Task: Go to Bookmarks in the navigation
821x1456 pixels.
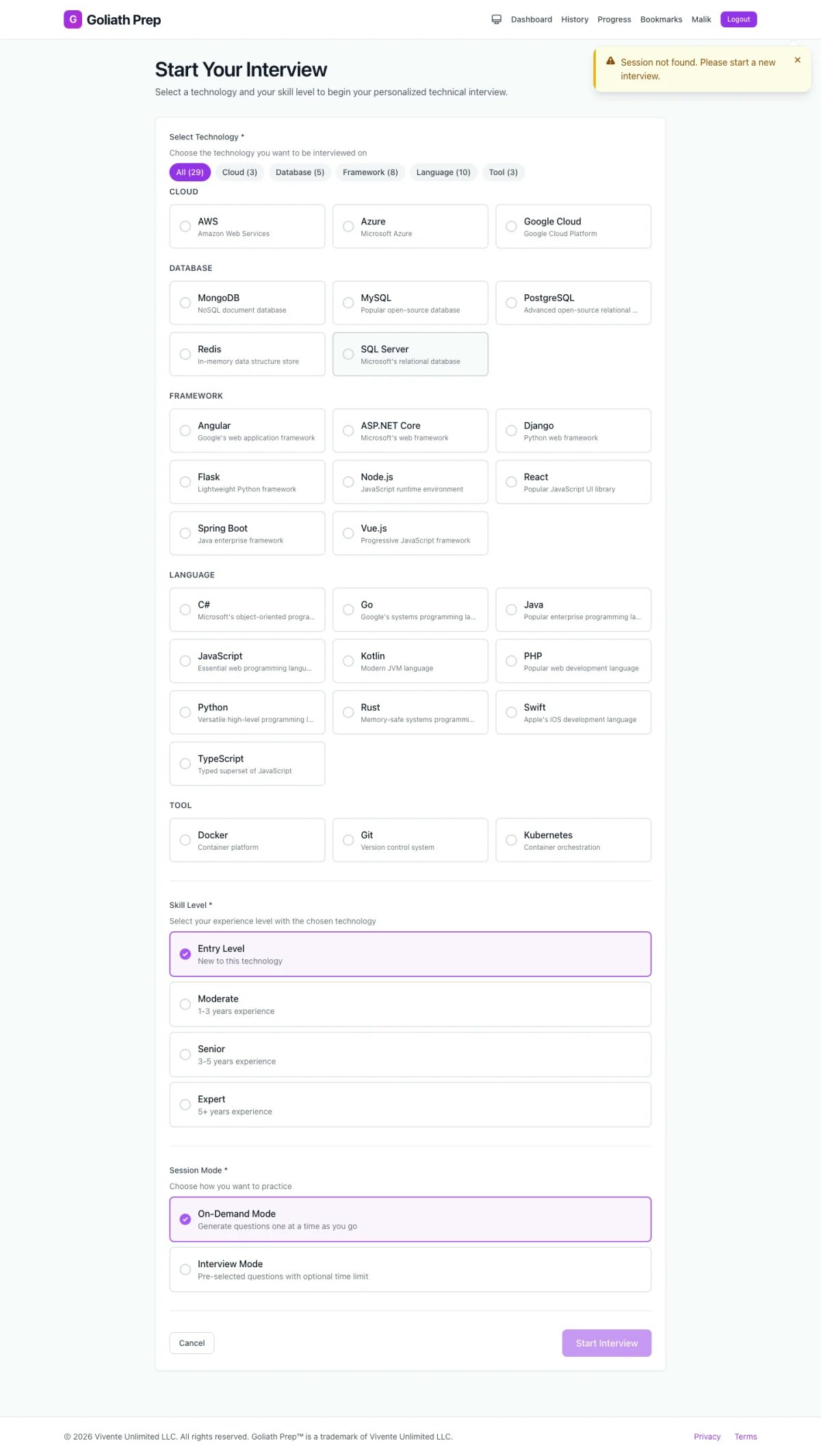Action: tap(661, 19)
